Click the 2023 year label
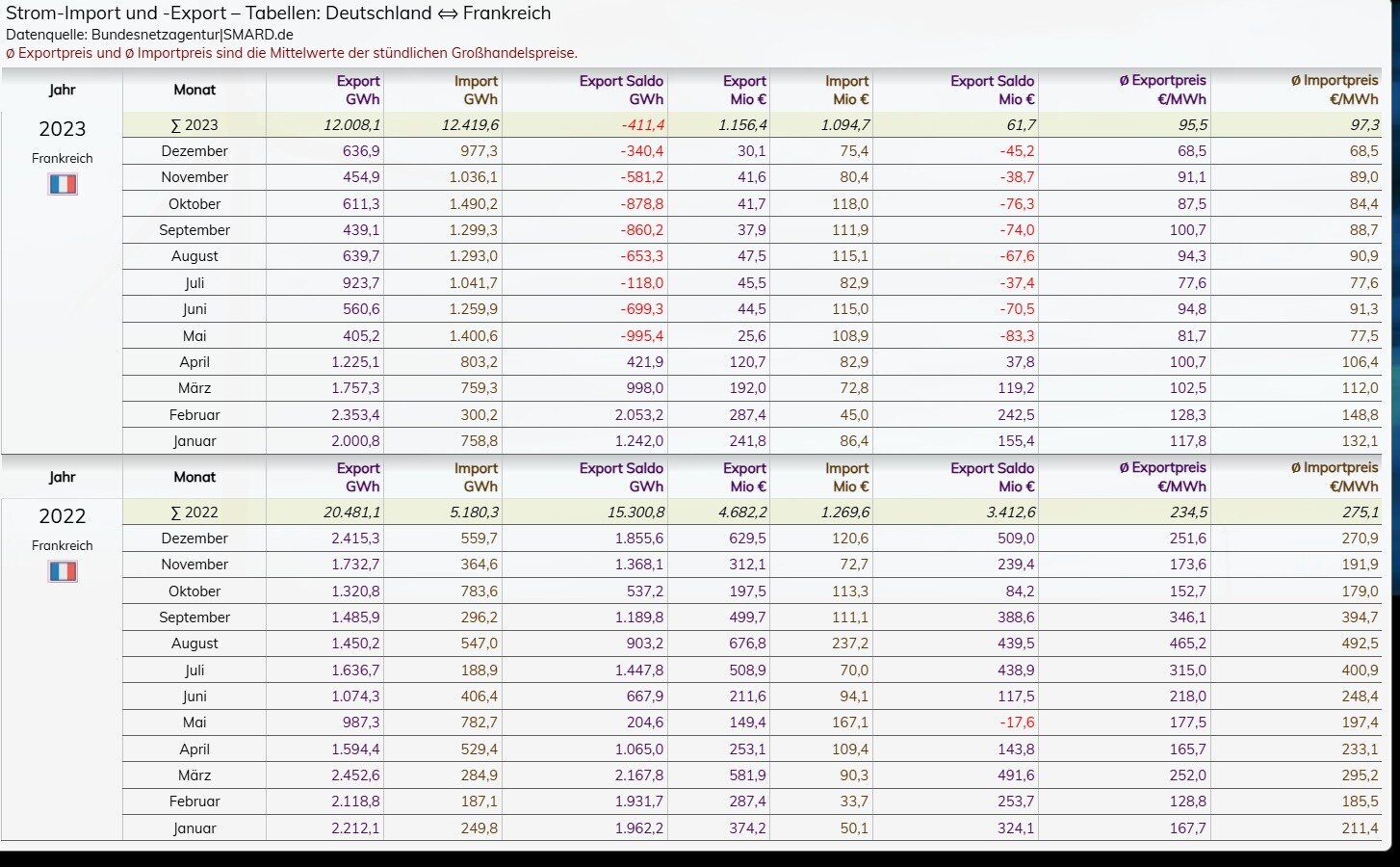Viewport: 1400px width, 867px height. click(x=62, y=129)
